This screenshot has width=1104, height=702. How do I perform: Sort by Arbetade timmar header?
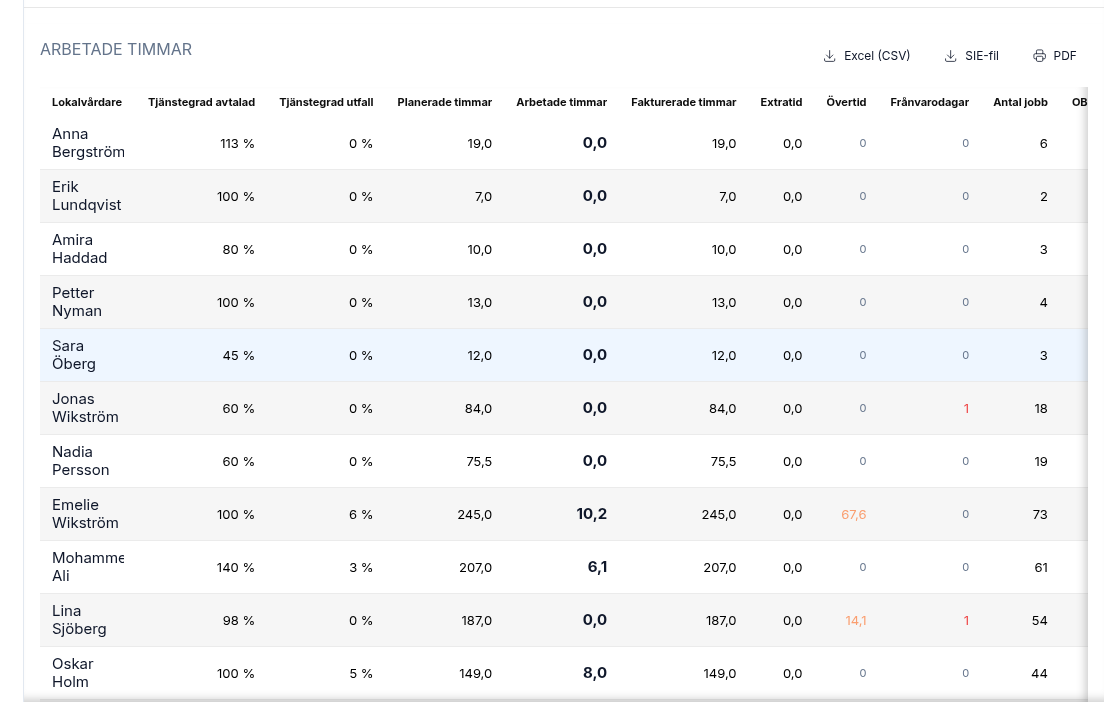coord(561,102)
